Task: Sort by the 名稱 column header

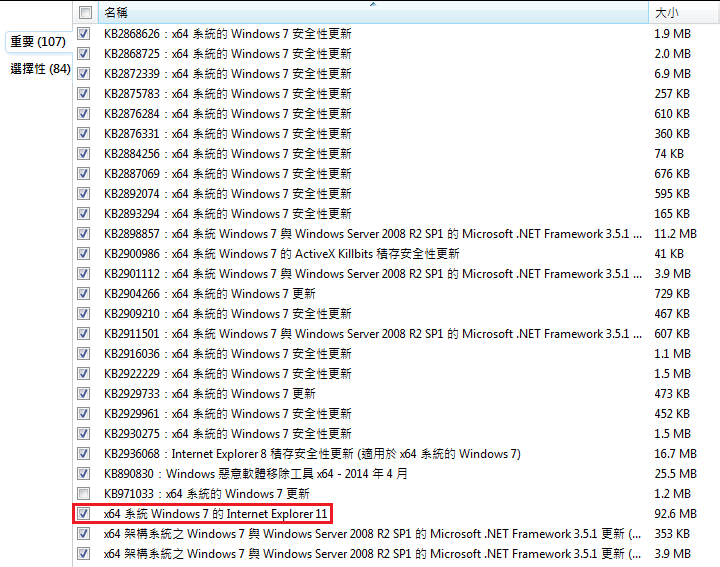Action: [373, 12]
